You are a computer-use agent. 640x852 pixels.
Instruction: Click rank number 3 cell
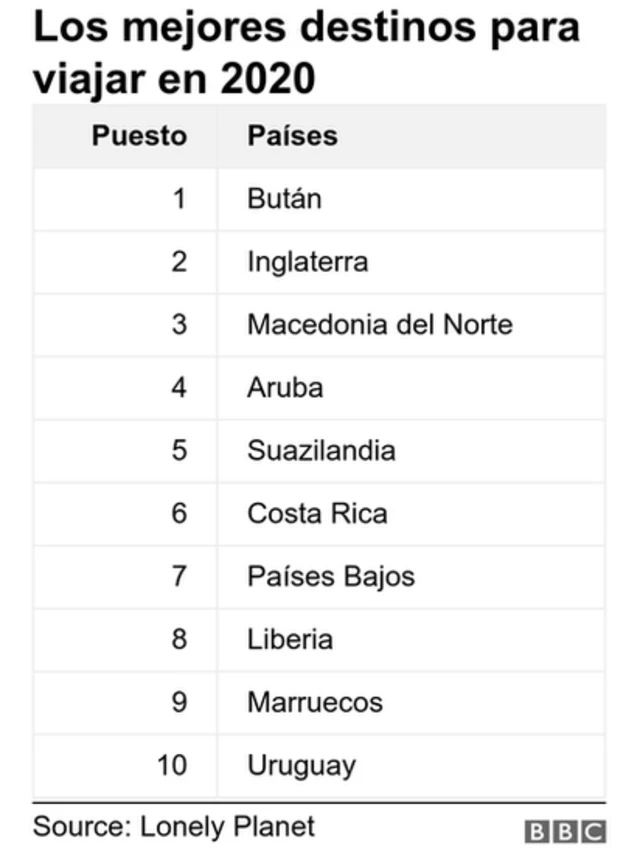click(179, 324)
